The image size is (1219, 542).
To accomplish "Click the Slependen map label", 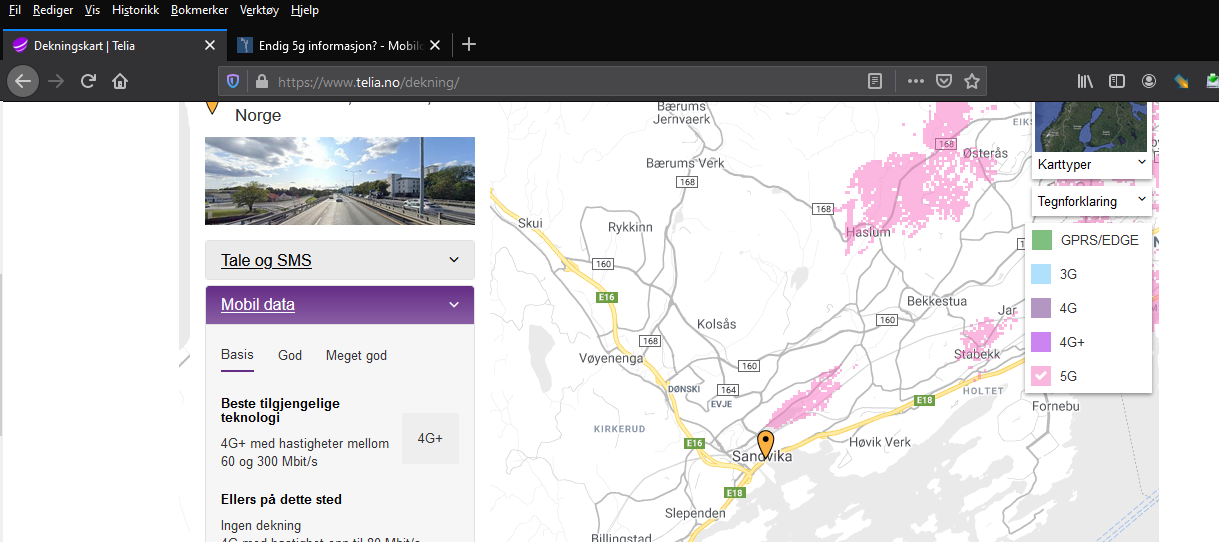I will coord(695,513).
